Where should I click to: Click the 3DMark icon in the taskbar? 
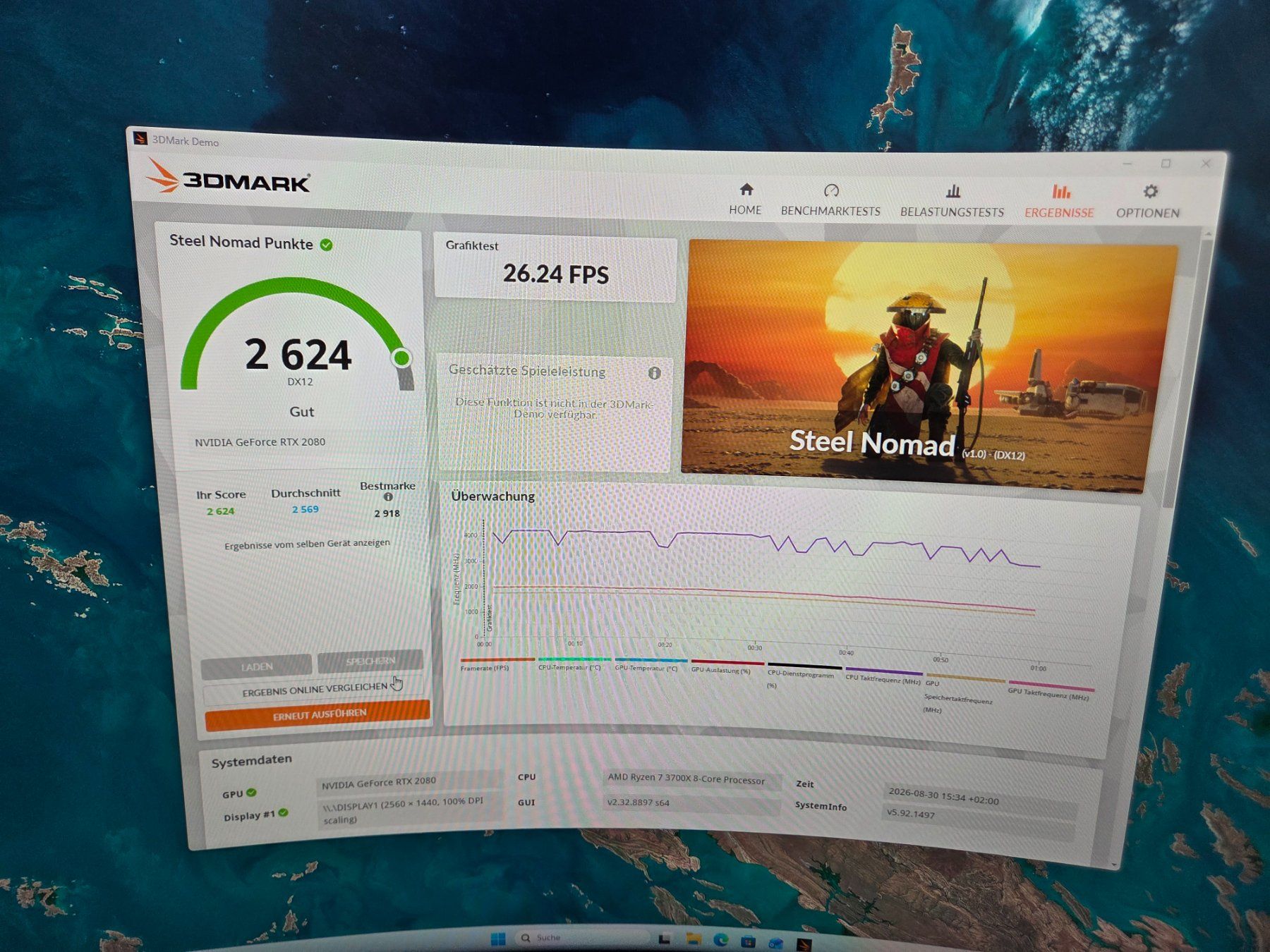(x=804, y=944)
